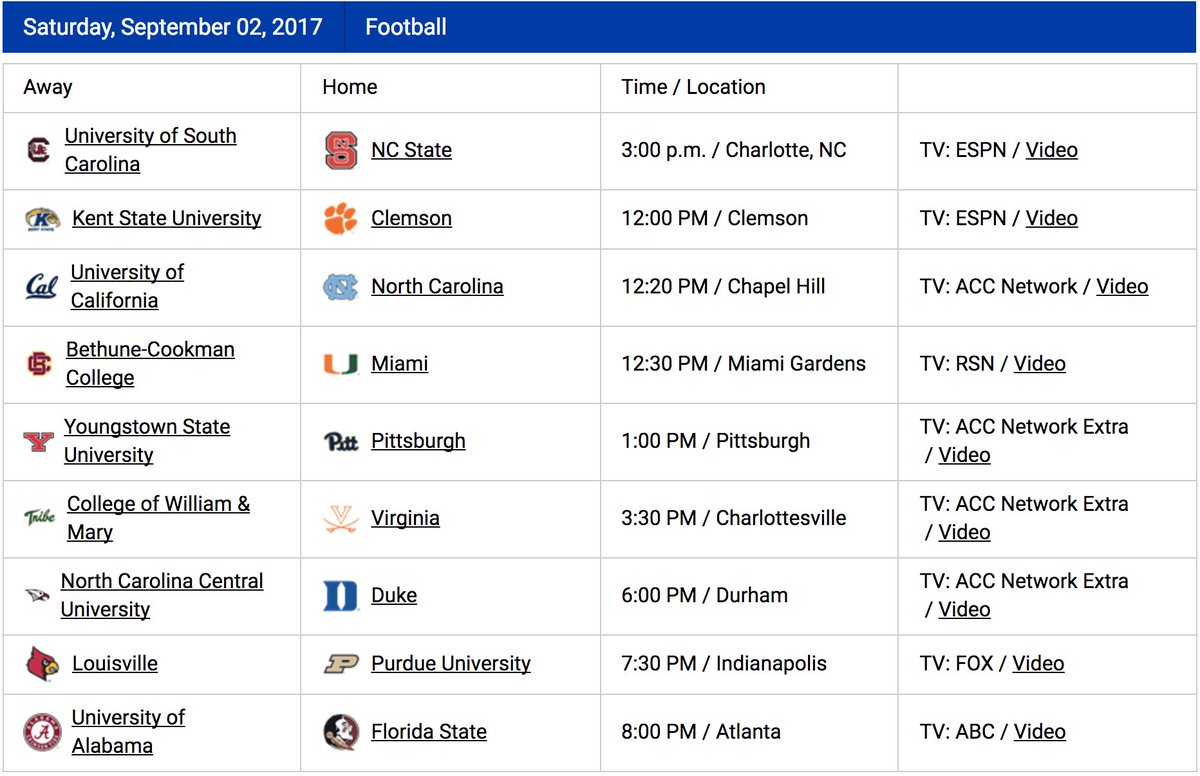Viewport: 1200px width, 776px height.
Task: Open the Kent State University link
Action: point(166,218)
